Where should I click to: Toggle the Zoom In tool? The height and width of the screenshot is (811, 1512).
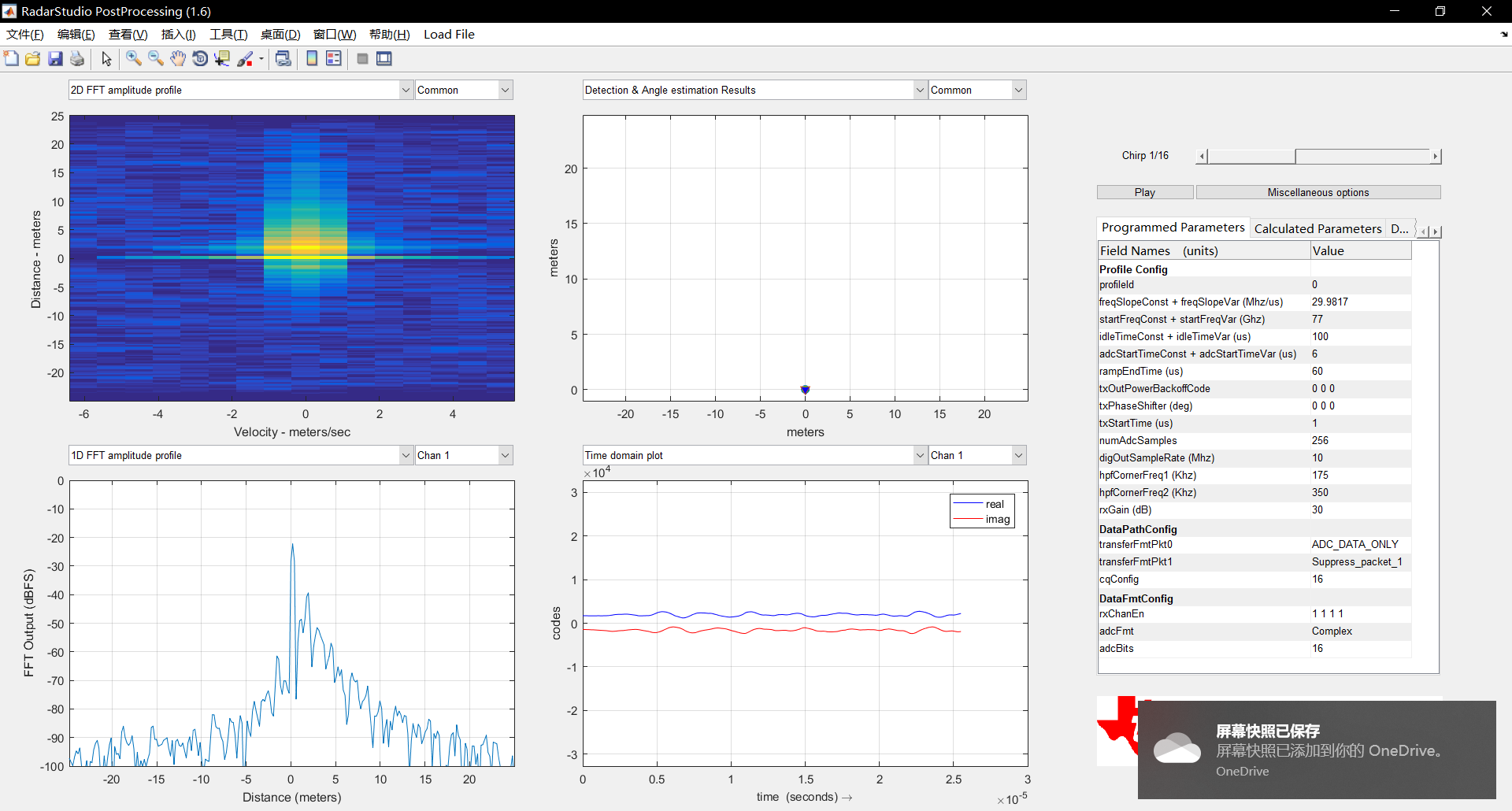click(x=133, y=58)
